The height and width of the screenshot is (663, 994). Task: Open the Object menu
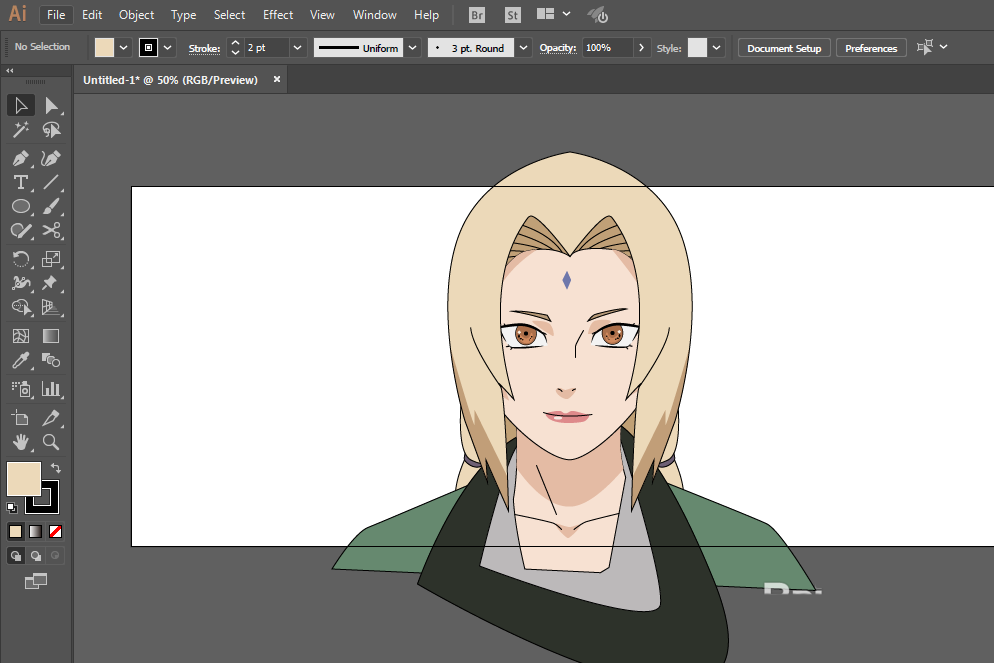(x=136, y=15)
